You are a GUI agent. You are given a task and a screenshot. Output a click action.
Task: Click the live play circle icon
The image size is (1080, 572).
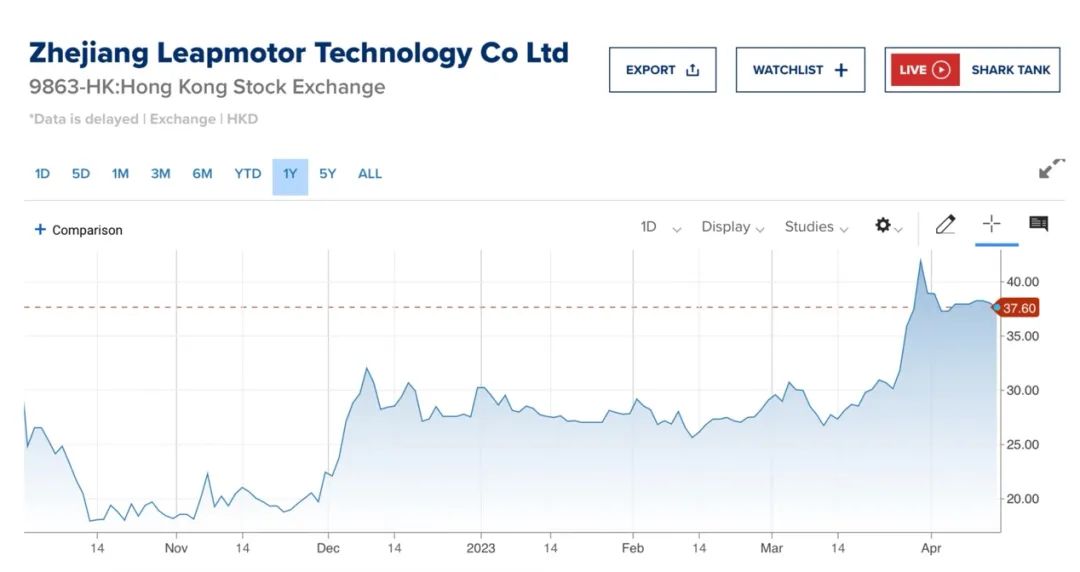point(941,70)
